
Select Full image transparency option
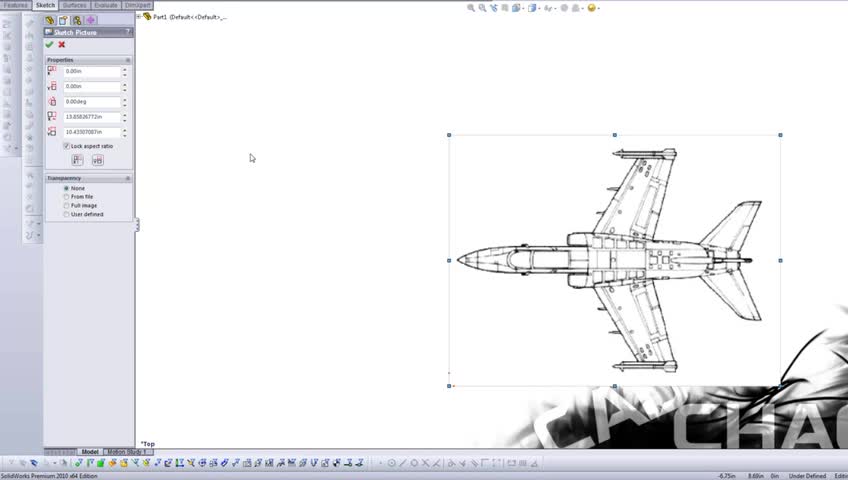pyautogui.click(x=67, y=205)
